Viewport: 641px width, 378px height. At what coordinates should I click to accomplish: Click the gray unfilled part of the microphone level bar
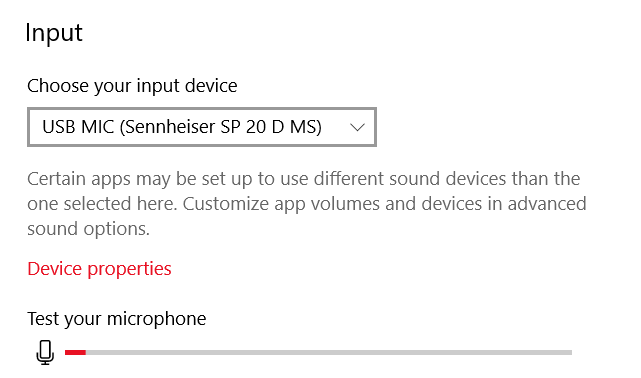(329, 352)
